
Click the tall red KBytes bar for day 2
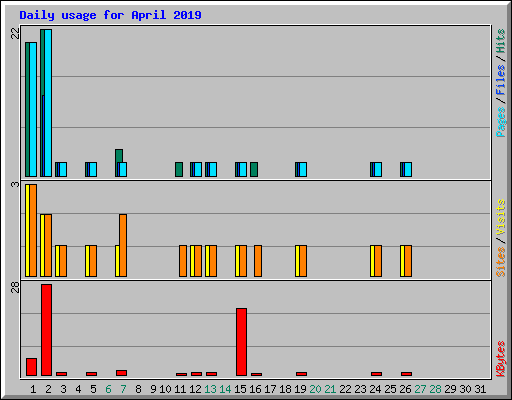pyautogui.click(x=46, y=330)
